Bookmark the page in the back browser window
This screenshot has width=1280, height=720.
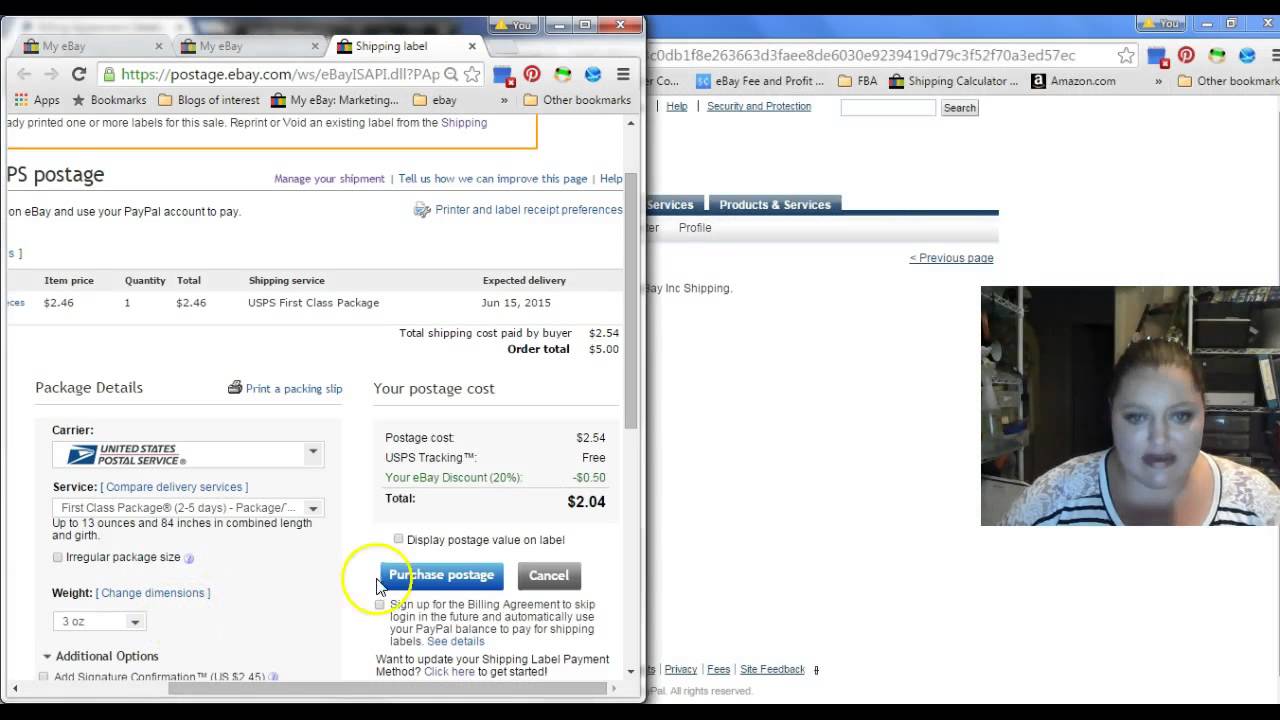coord(1126,56)
